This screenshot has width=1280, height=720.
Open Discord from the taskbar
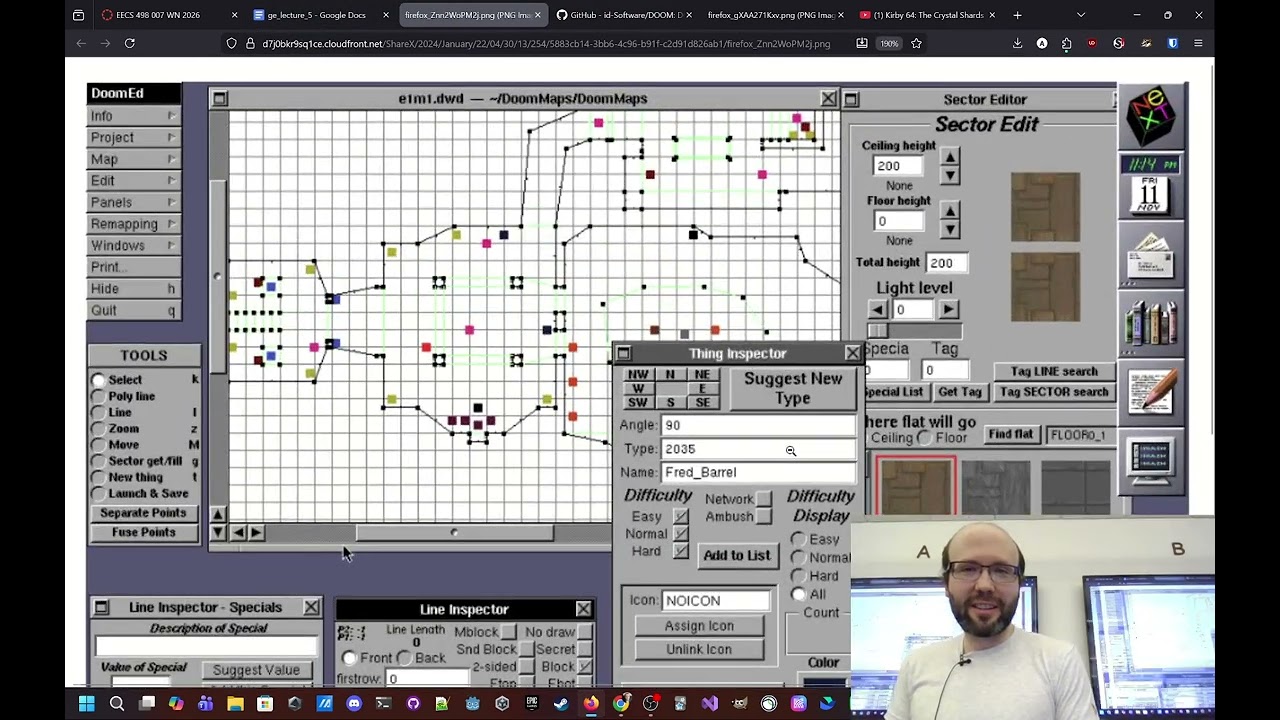point(353,704)
